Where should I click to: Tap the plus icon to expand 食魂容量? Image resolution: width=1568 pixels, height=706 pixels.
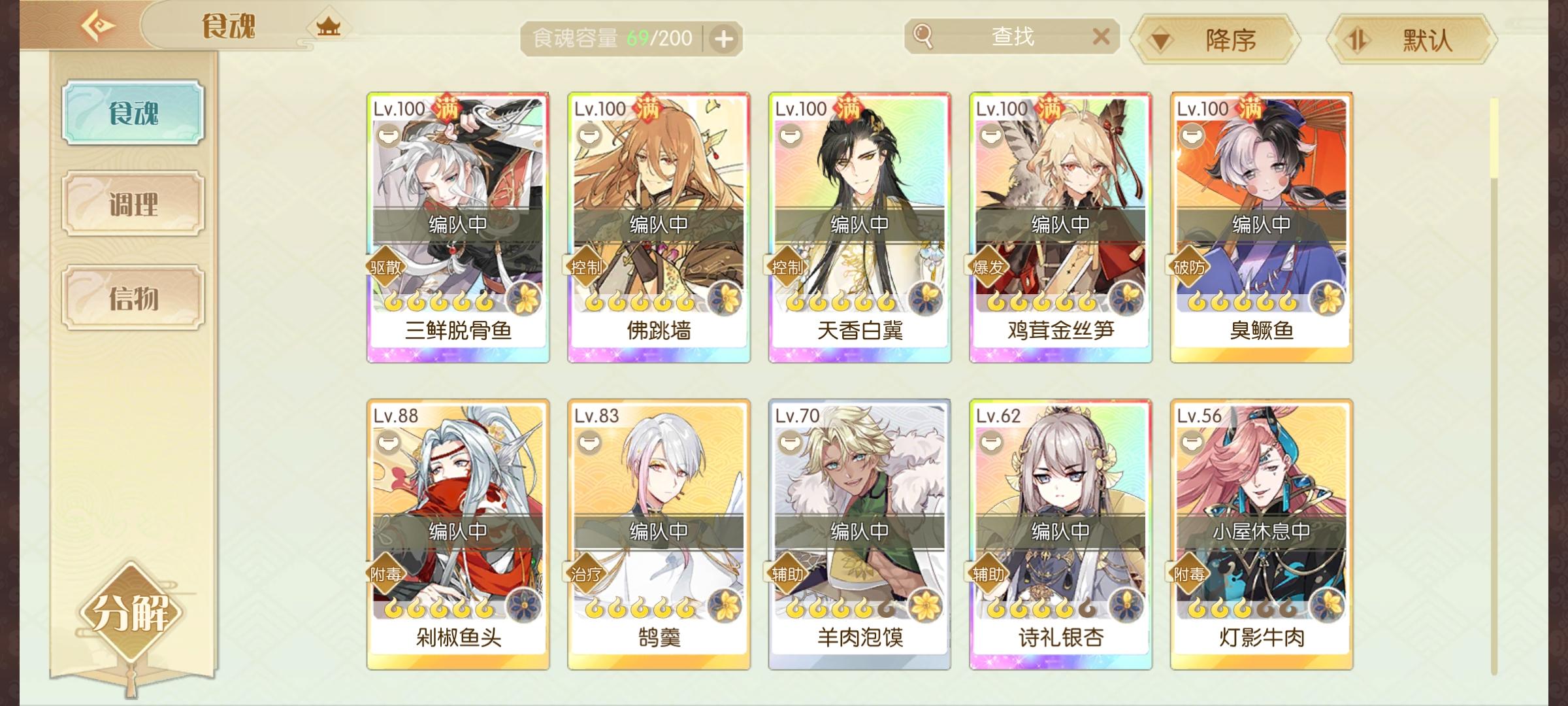[x=723, y=39]
